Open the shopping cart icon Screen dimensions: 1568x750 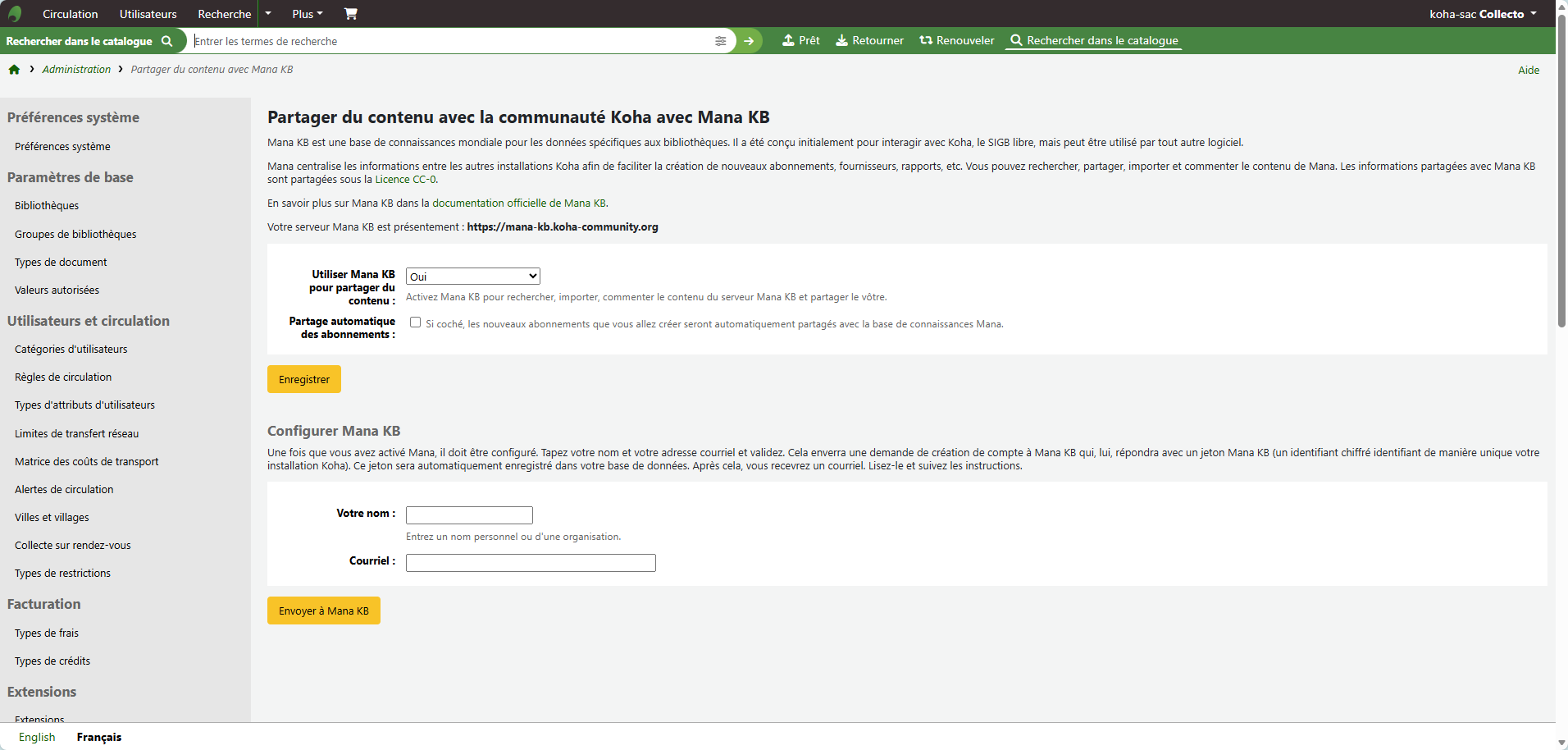(x=351, y=14)
